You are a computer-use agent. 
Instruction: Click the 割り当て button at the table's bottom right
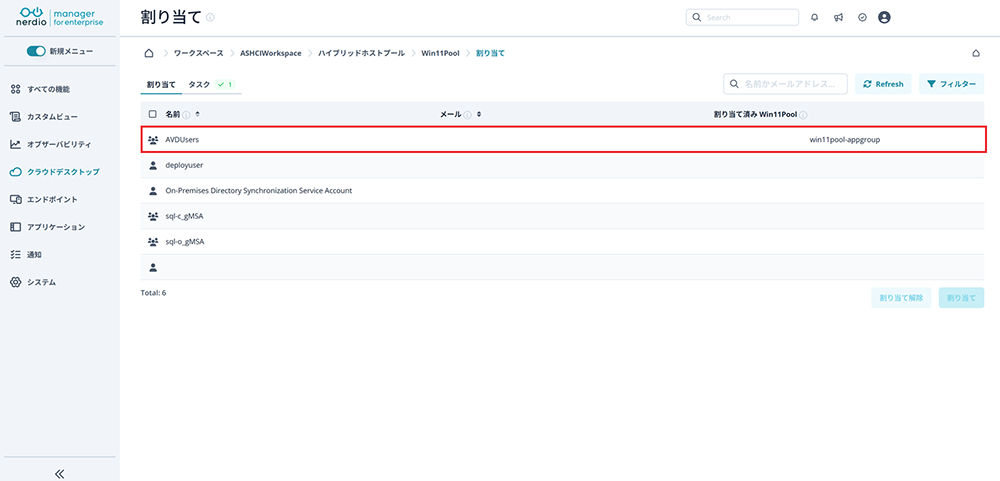tap(961, 298)
